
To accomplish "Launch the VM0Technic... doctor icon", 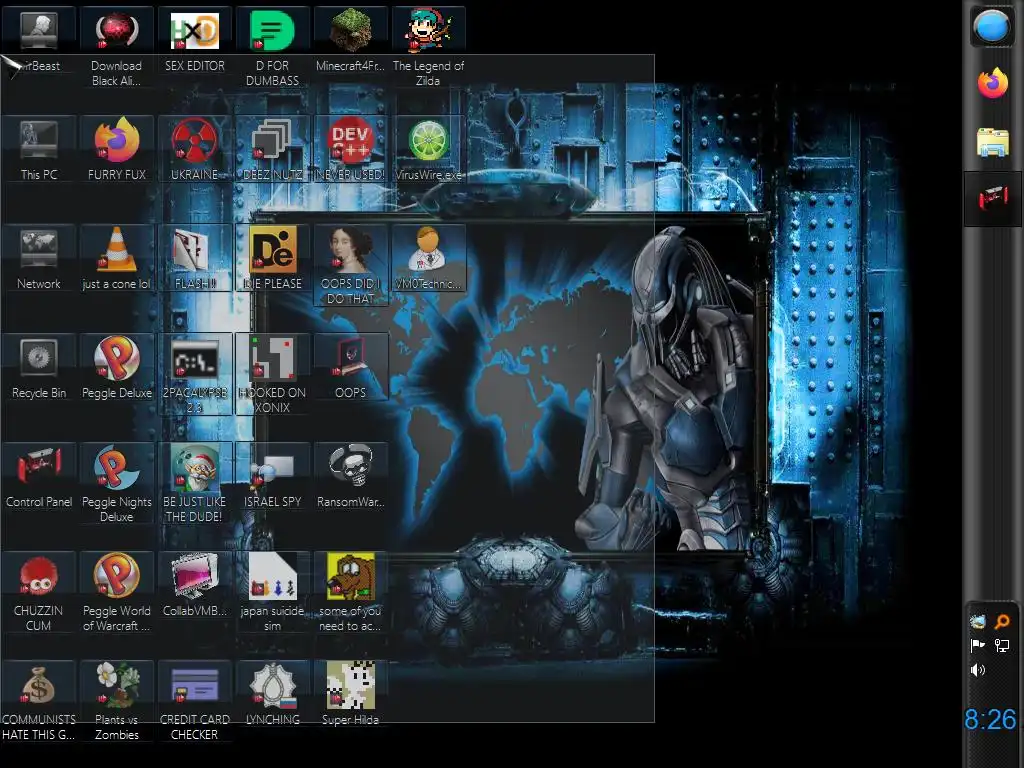I will click(428, 249).
